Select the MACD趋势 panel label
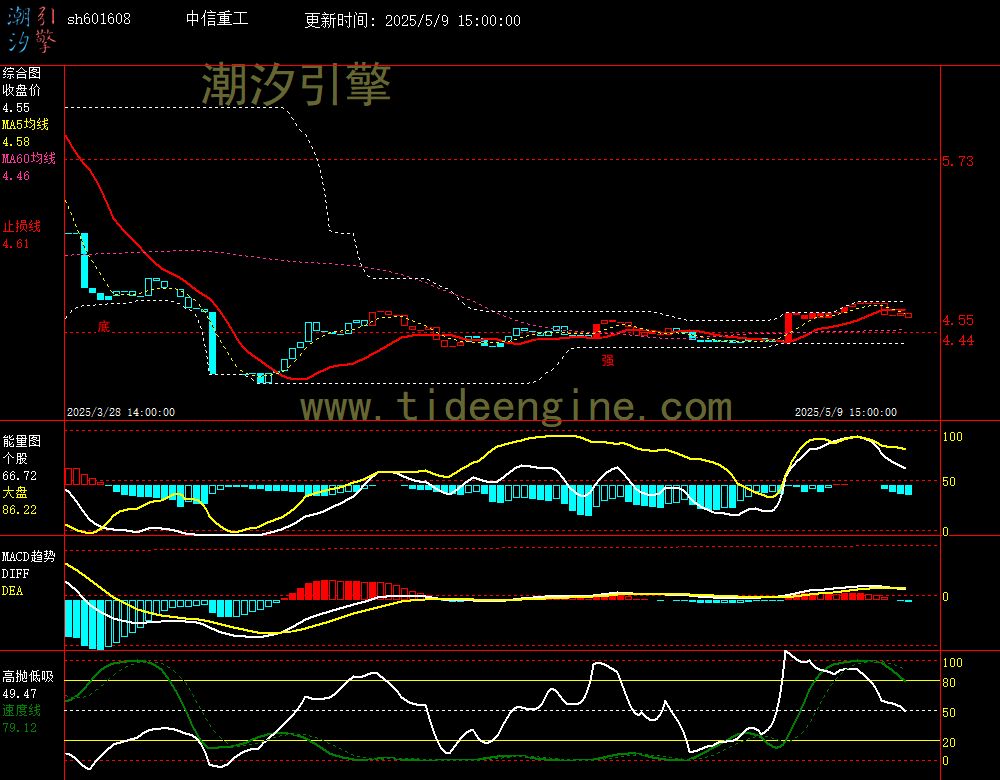Screen dimensions: 1000x780 (29, 557)
